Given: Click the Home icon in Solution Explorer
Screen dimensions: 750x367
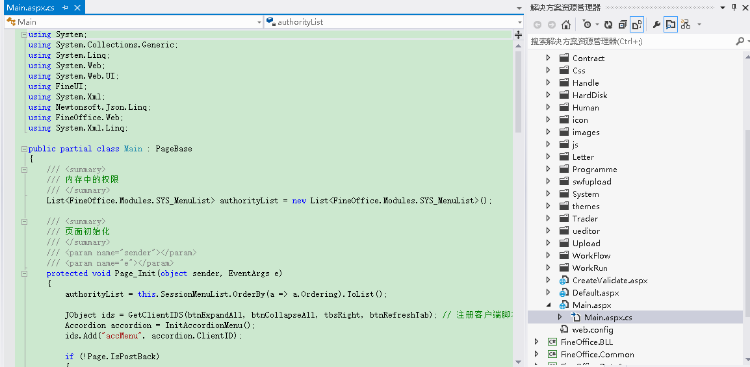Looking at the screenshot, I should click(x=566, y=24).
